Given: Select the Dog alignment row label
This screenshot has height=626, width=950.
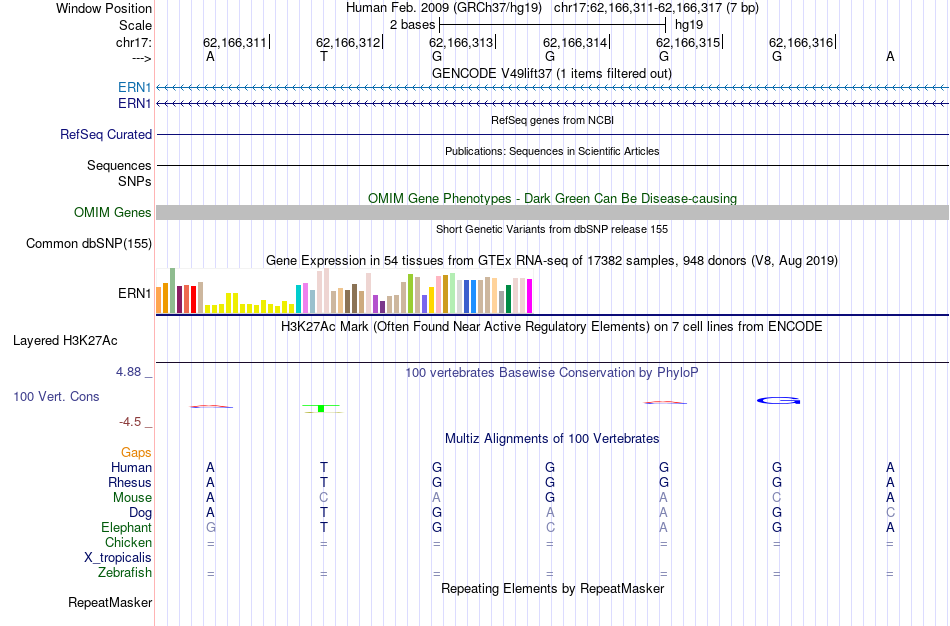Looking at the screenshot, I should tap(141, 513).
